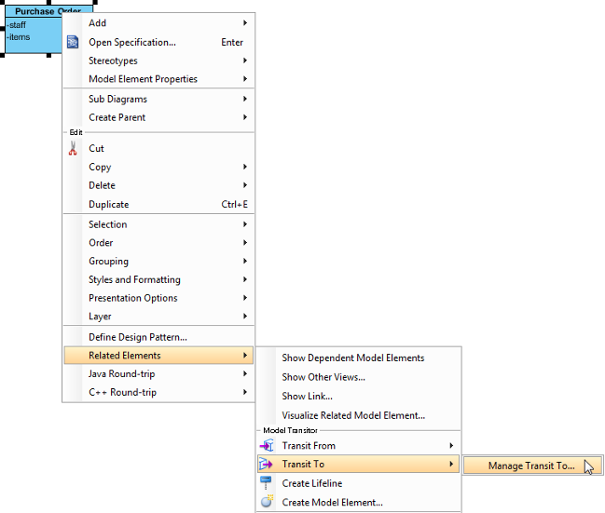Screen dimensions: 605x513
Task: Expand the Create Parent submenu arrow
Action: pos(245,117)
